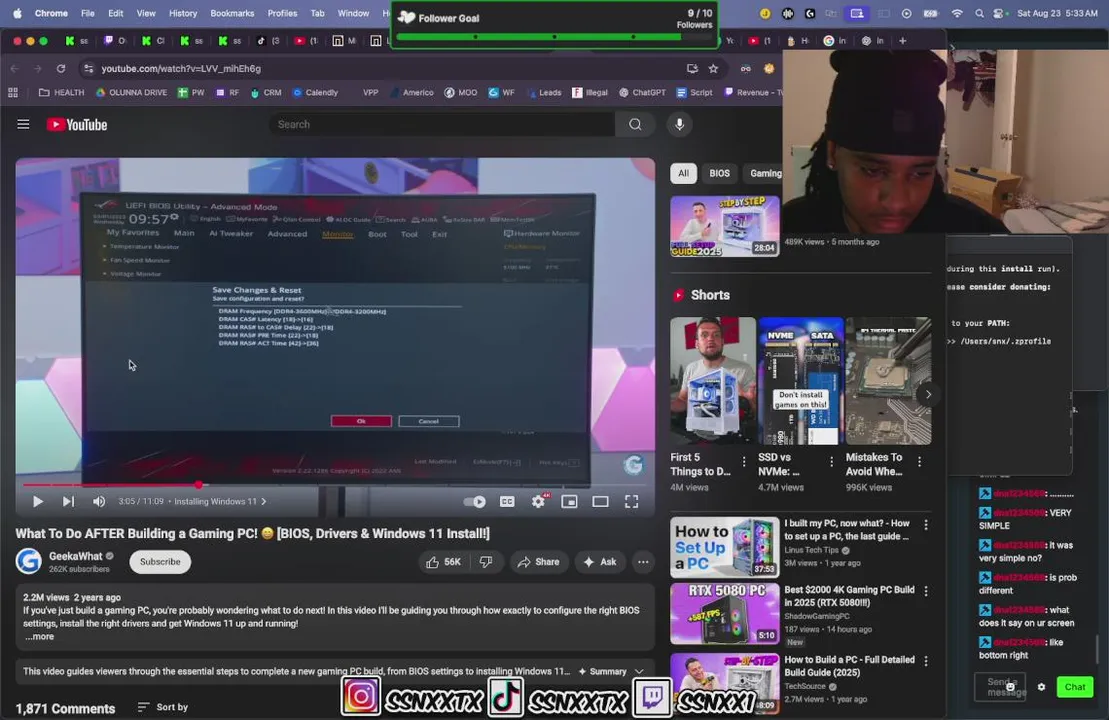The image size is (1109, 720).
Task: Open the ChatGPT bookmark
Action: point(642,93)
